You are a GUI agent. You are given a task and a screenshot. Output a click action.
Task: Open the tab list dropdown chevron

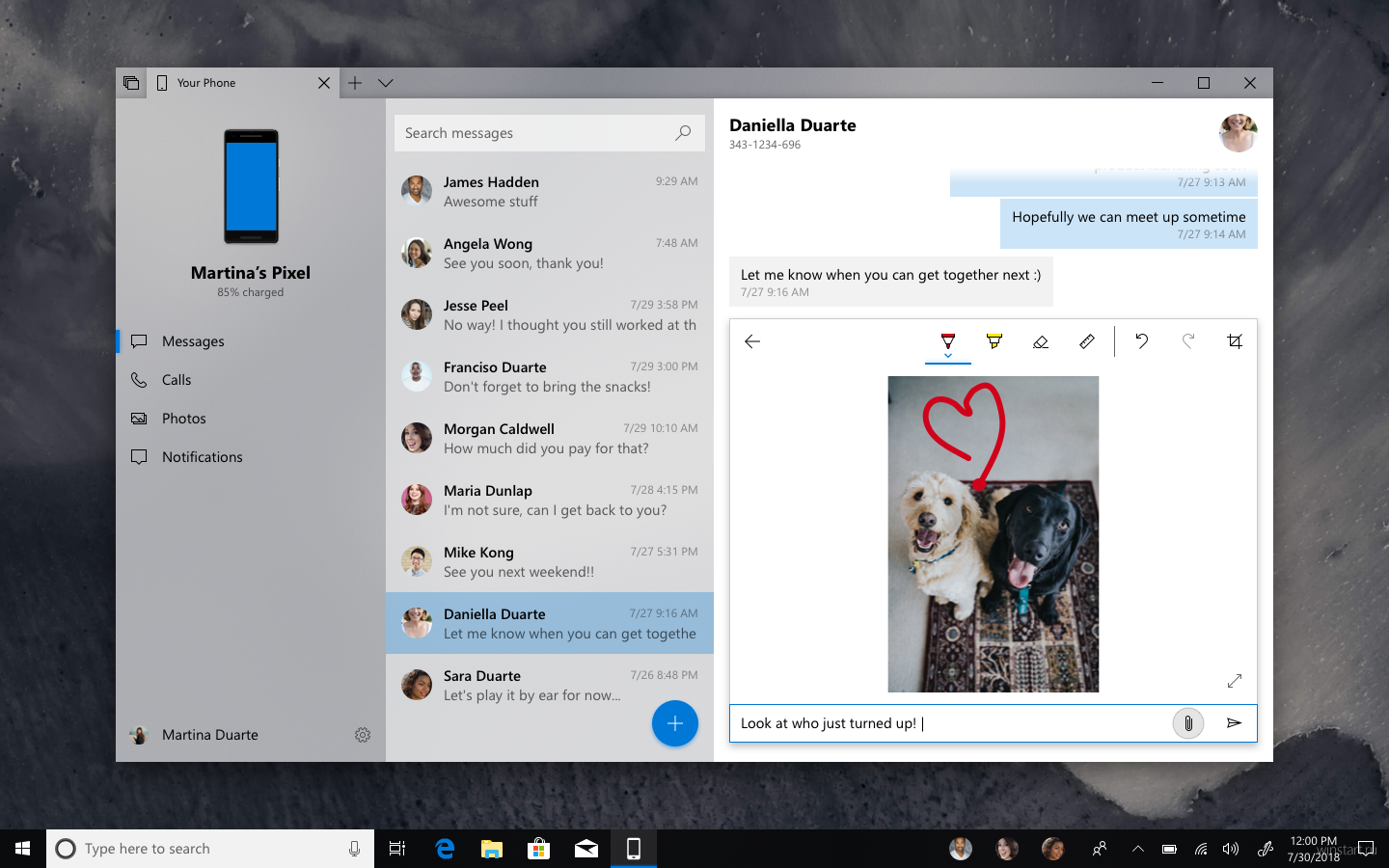(x=386, y=83)
